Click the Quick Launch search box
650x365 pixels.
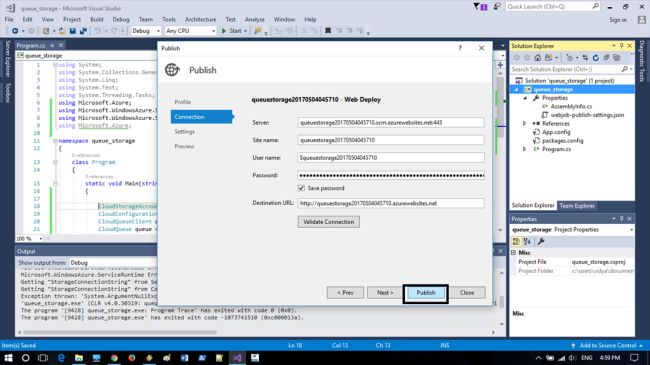[x=553, y=7]
